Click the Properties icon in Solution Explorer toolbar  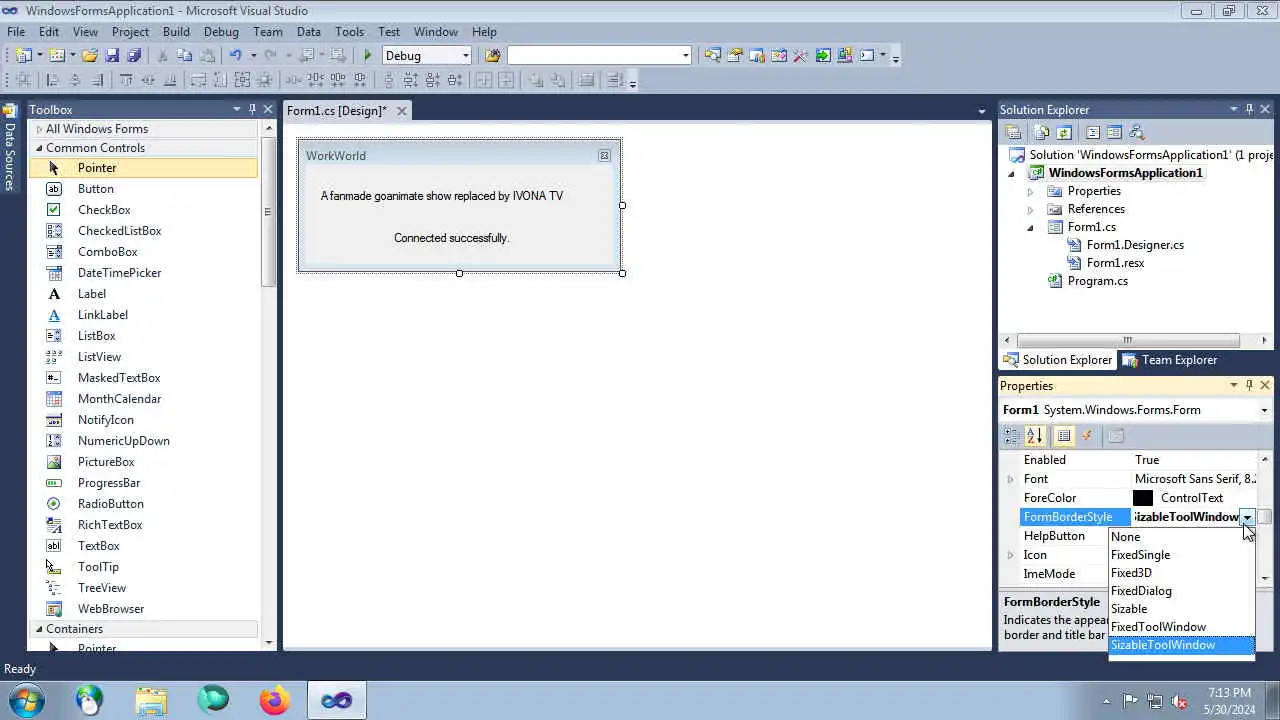pos(1013,132)
